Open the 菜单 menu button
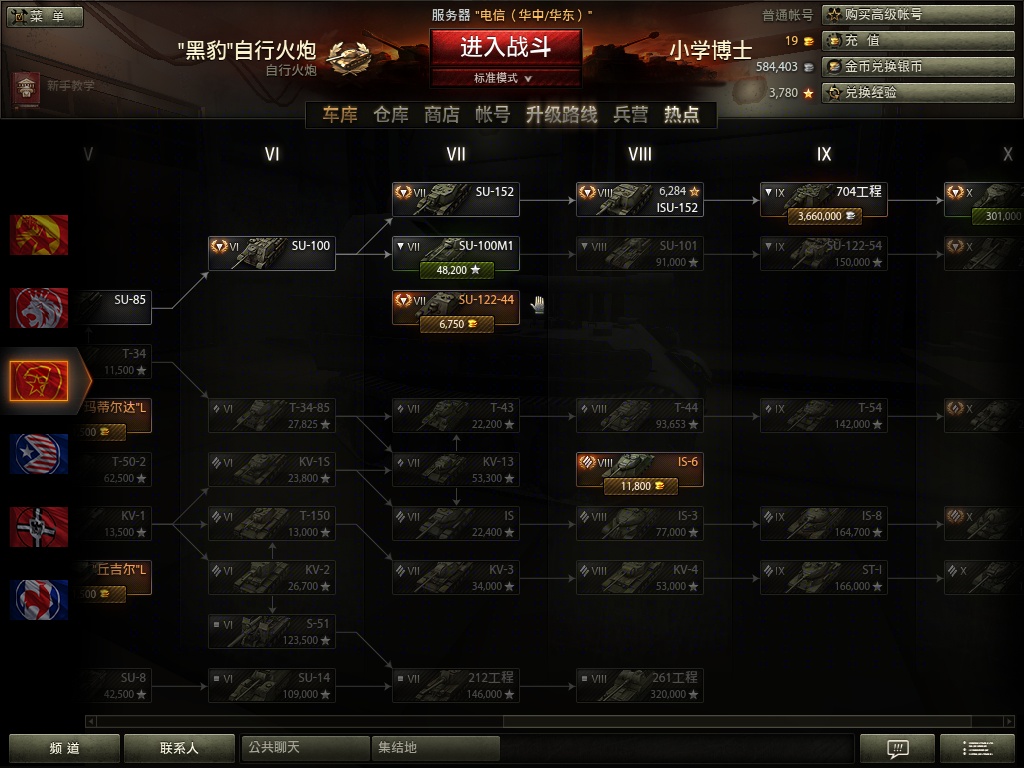1024x768 pixels. pos(45,16)
